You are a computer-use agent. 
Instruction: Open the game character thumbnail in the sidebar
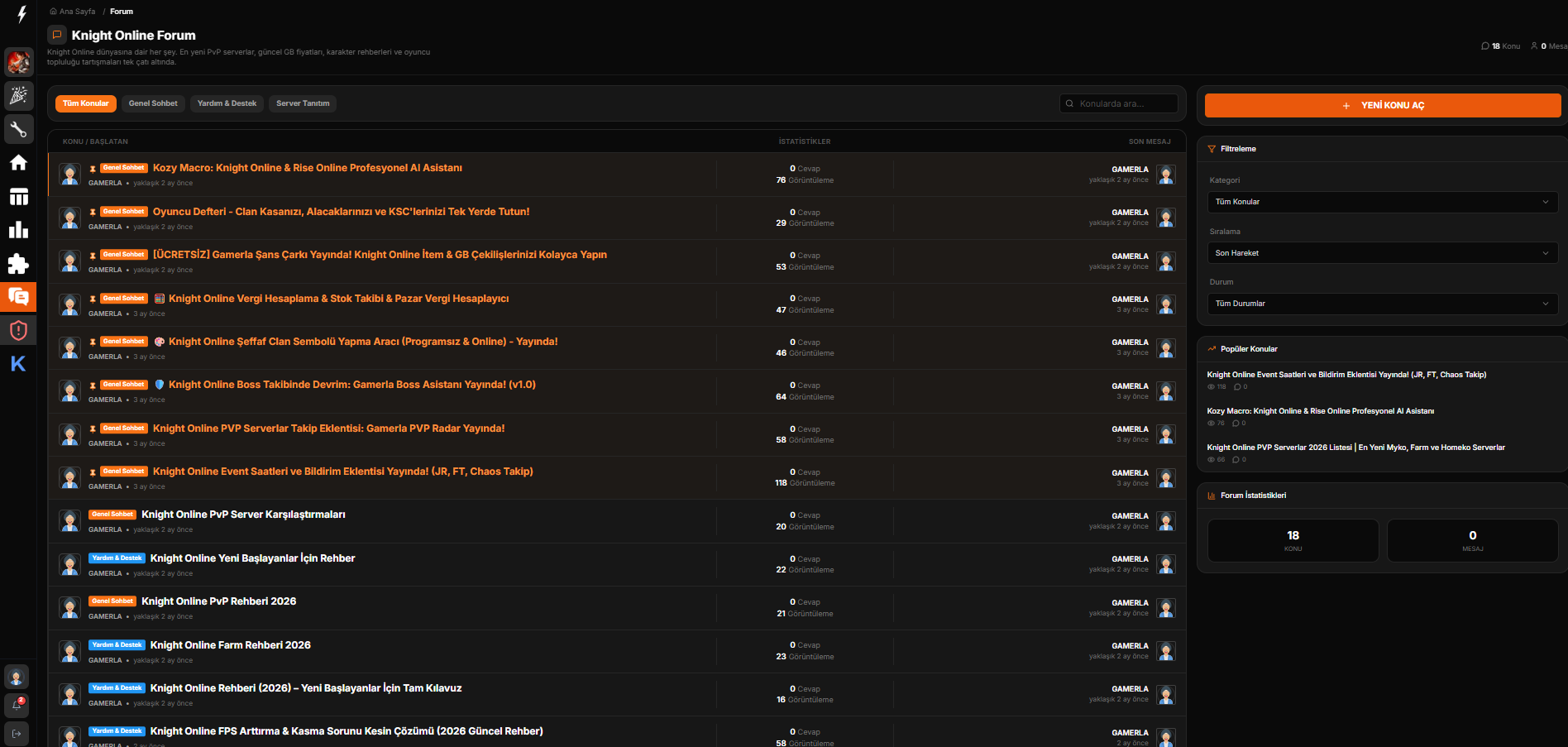(18, 61)
